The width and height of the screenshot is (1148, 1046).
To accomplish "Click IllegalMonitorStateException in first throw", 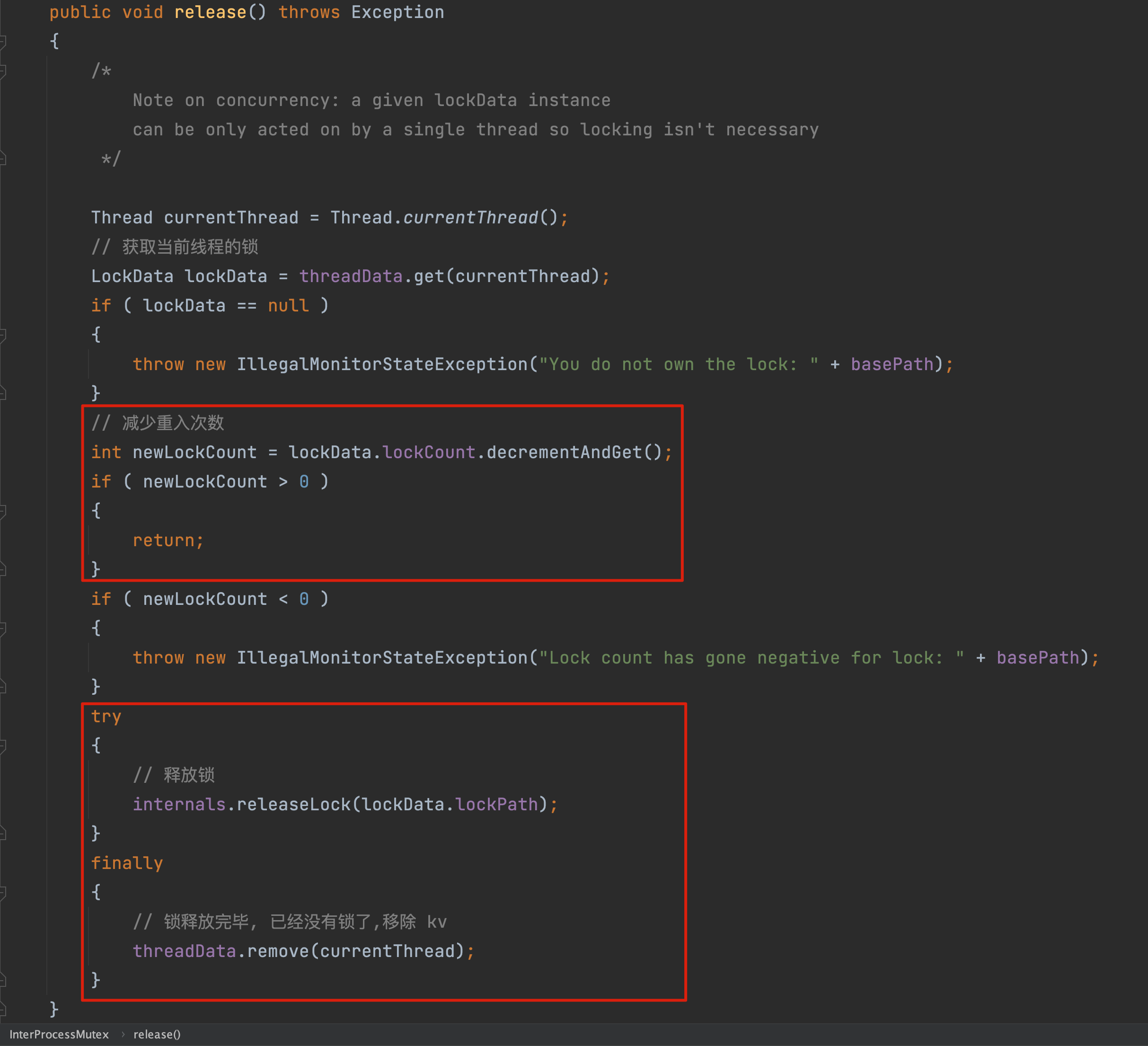I will [x=382, y=364].
